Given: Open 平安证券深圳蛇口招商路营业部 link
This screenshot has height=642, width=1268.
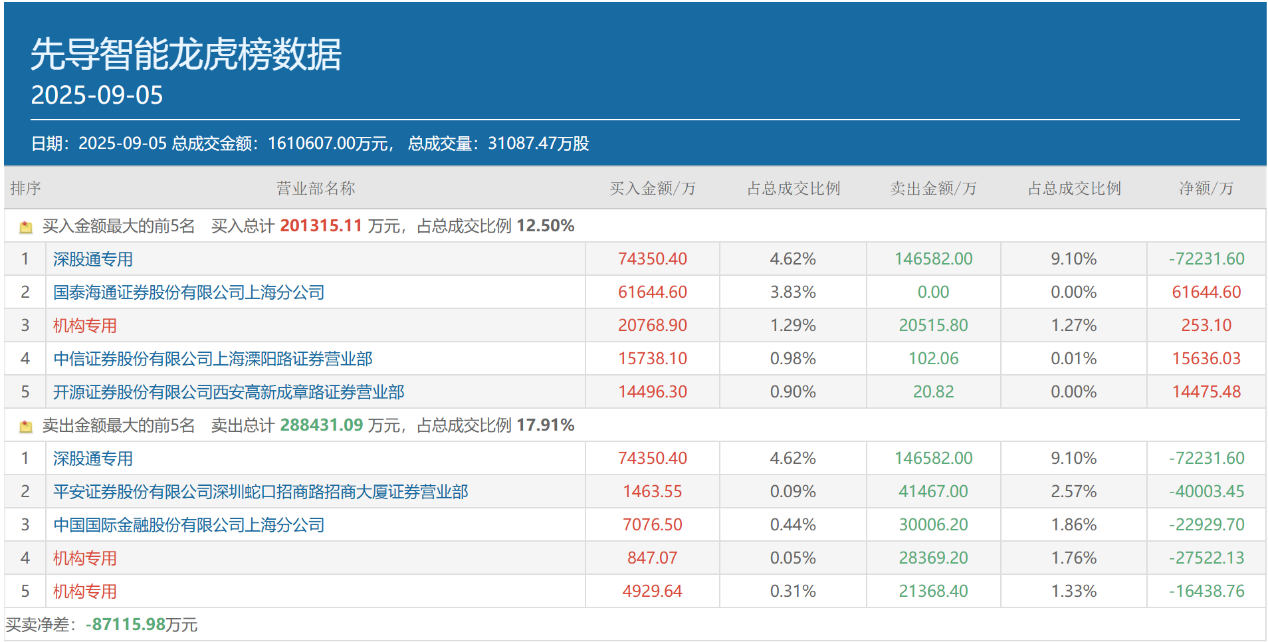Looking at the screenshot, I should (261, 491).
